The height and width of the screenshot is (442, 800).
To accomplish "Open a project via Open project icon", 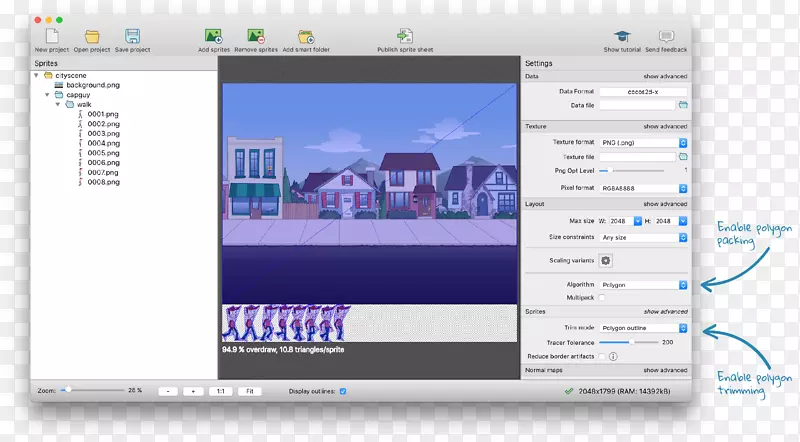I will point(92,37).
